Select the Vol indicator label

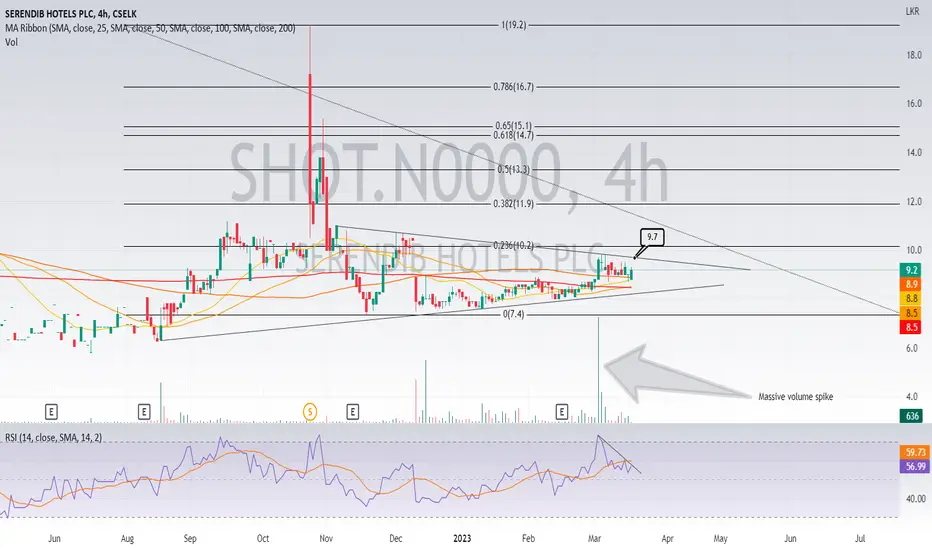[x=11, y=42]
